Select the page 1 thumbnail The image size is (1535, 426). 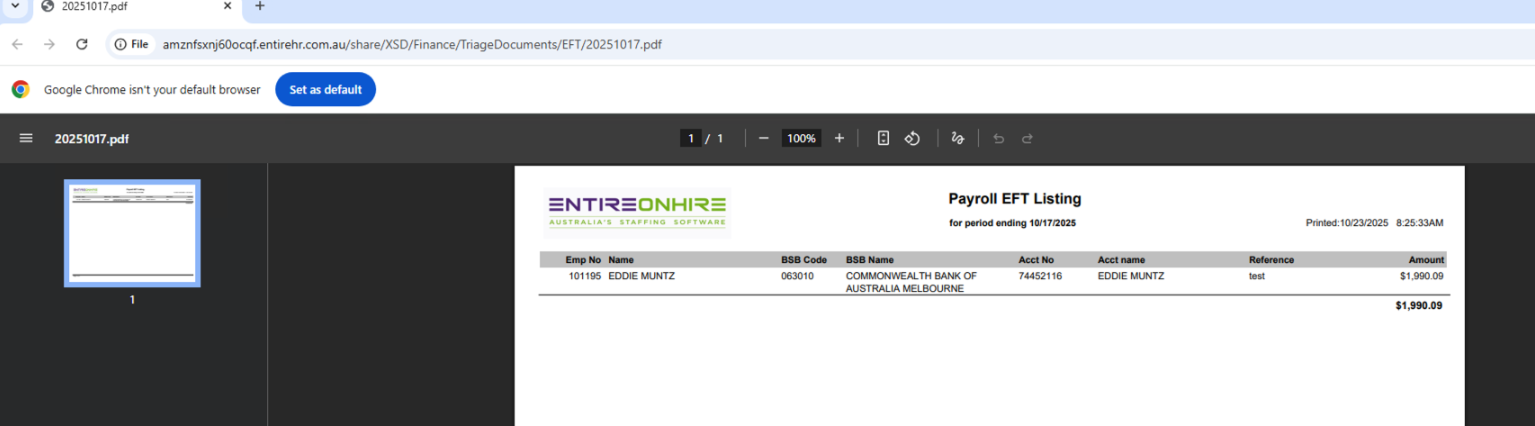click(132, 233)
